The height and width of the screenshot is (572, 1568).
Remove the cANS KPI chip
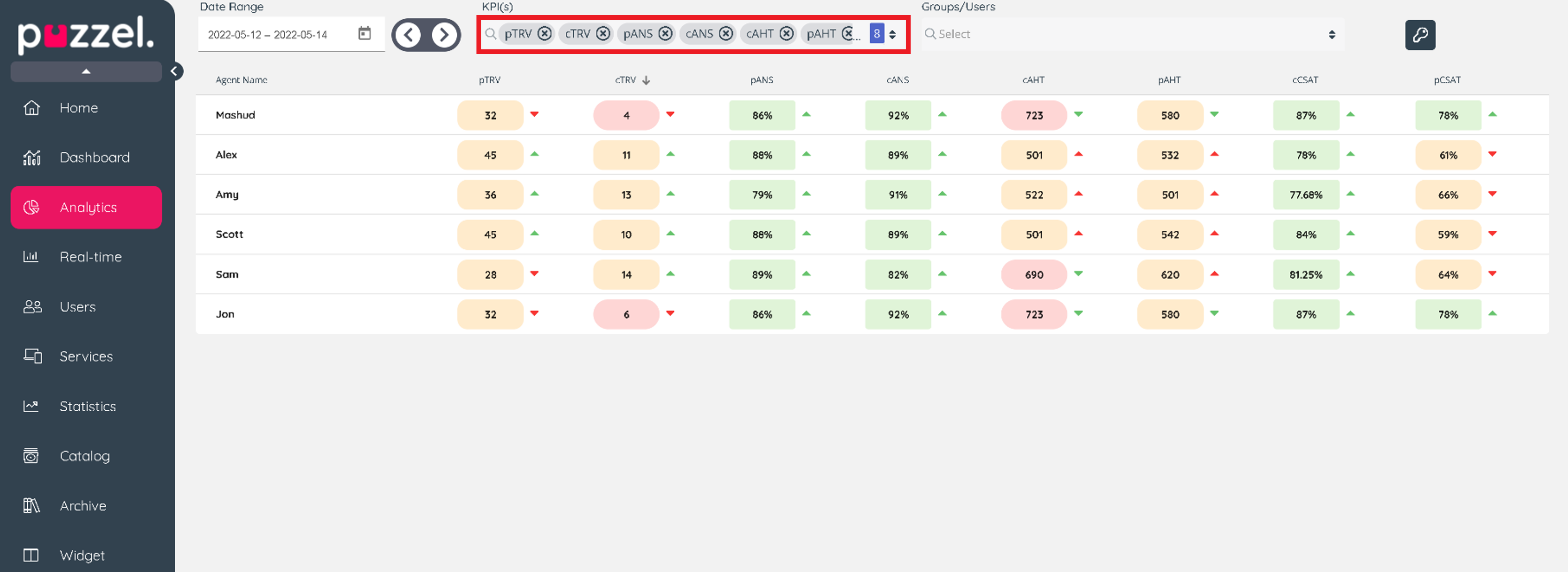(725, 33)
